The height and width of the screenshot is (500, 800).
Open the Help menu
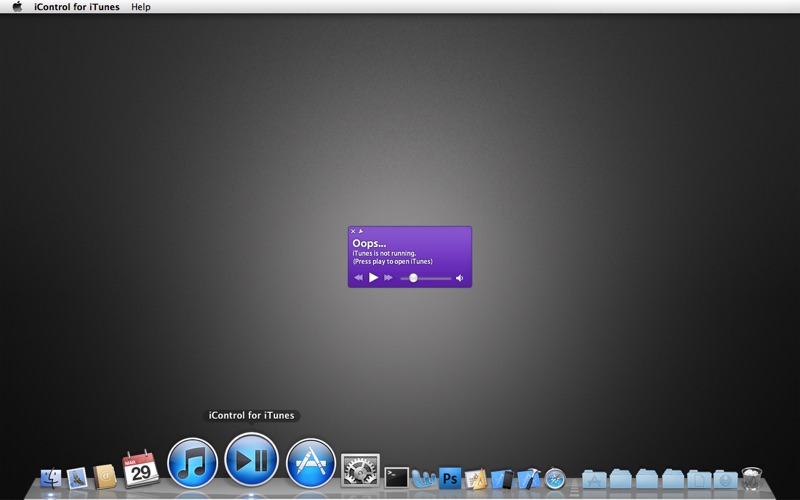(x=141, y=7)
